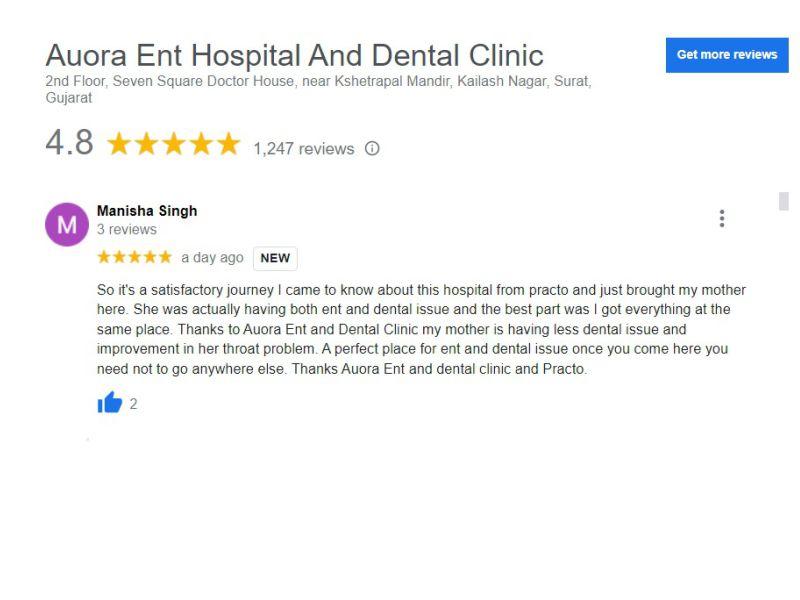Open the three-dot menu on Manisha Singh's review
The image size is (800, 600).
click(x=721, y=218)
